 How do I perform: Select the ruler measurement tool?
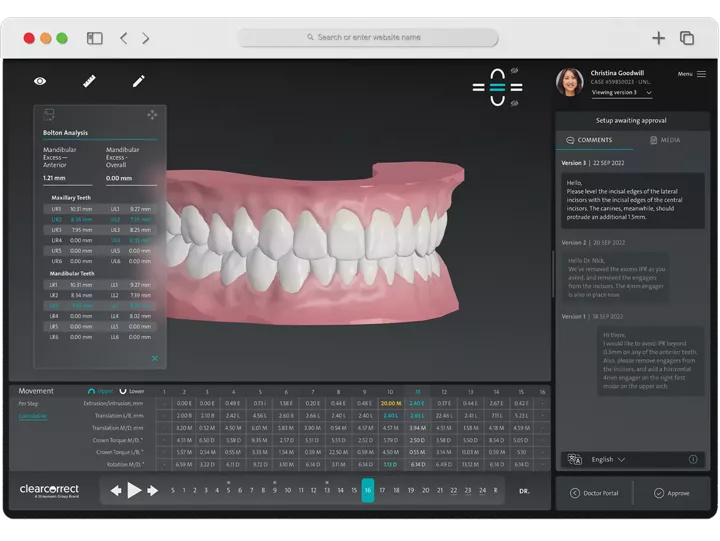tap(90, 81)
